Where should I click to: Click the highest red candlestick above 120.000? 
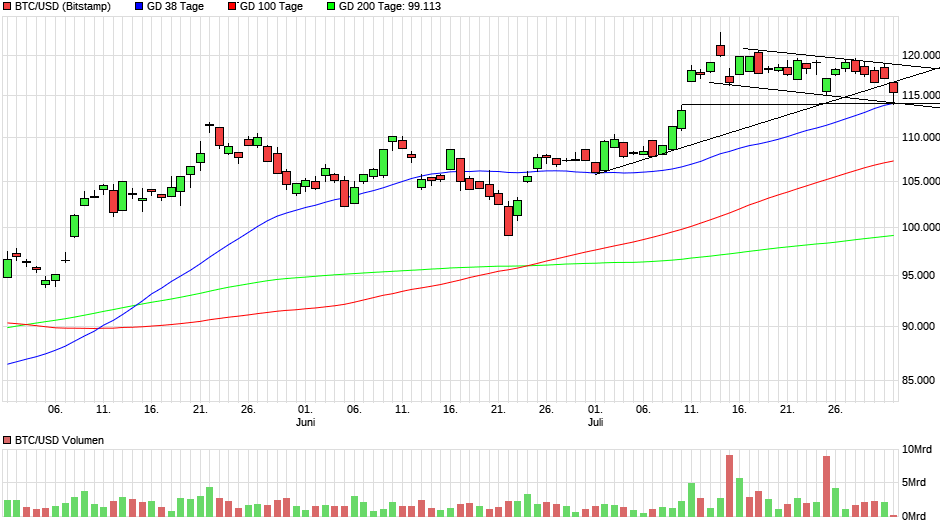point(721,50)
